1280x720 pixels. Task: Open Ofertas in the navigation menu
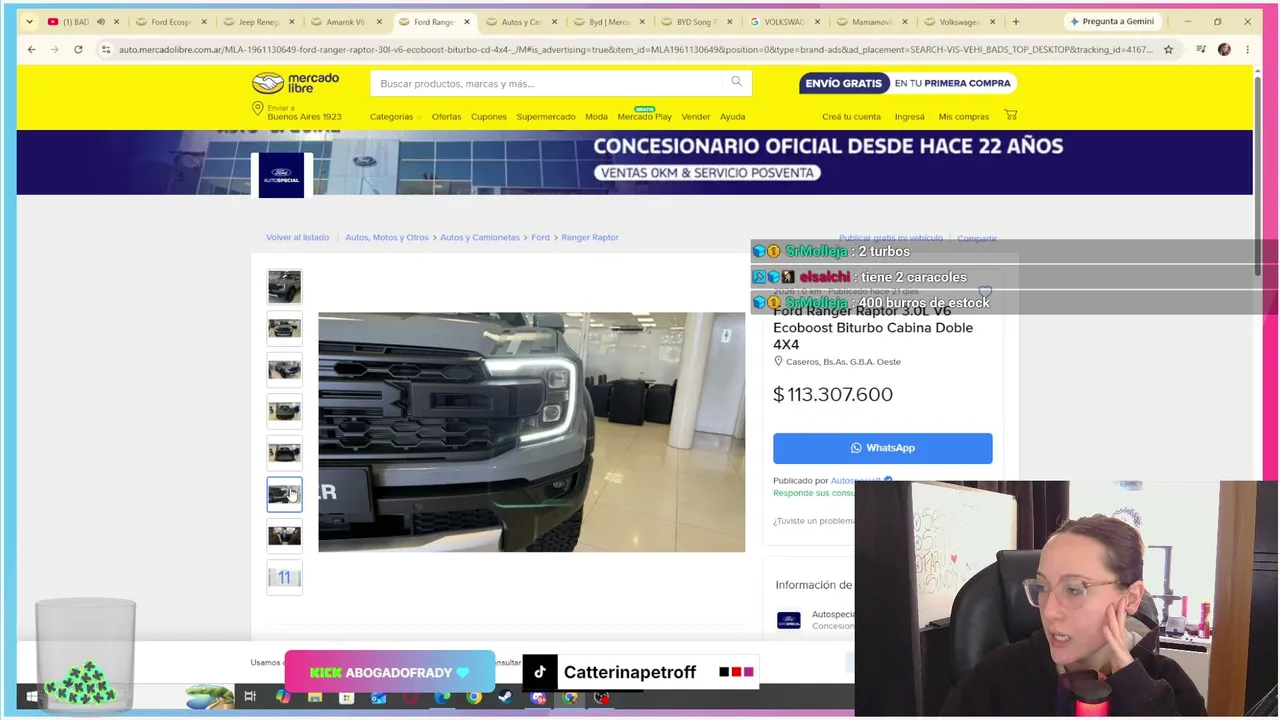(446, 117)
